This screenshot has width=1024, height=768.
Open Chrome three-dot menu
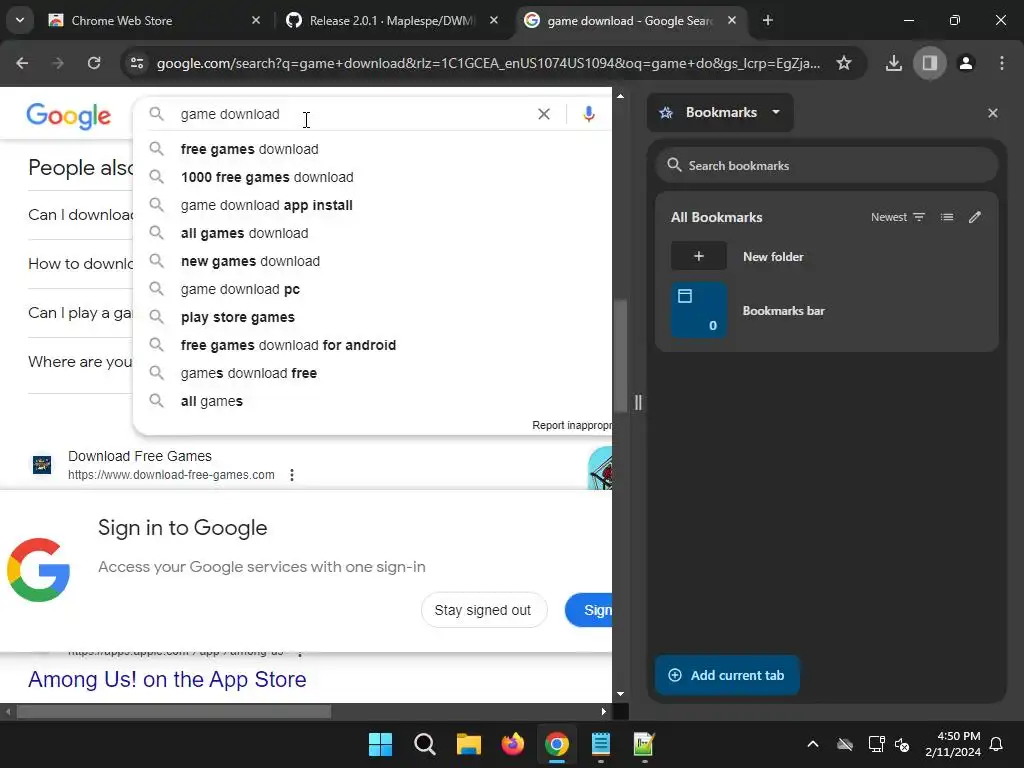coord(1002,63)
